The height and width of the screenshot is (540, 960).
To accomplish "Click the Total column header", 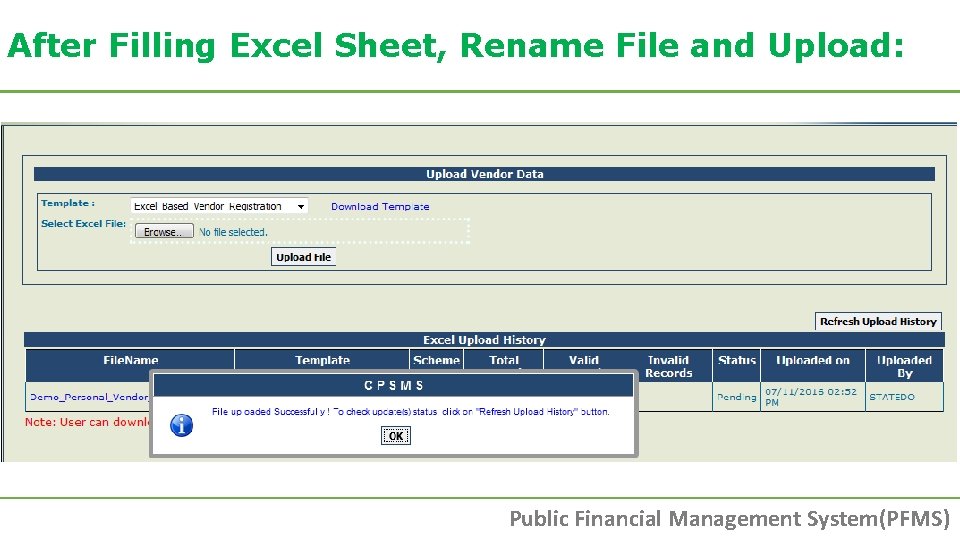I will pos(504,360).
